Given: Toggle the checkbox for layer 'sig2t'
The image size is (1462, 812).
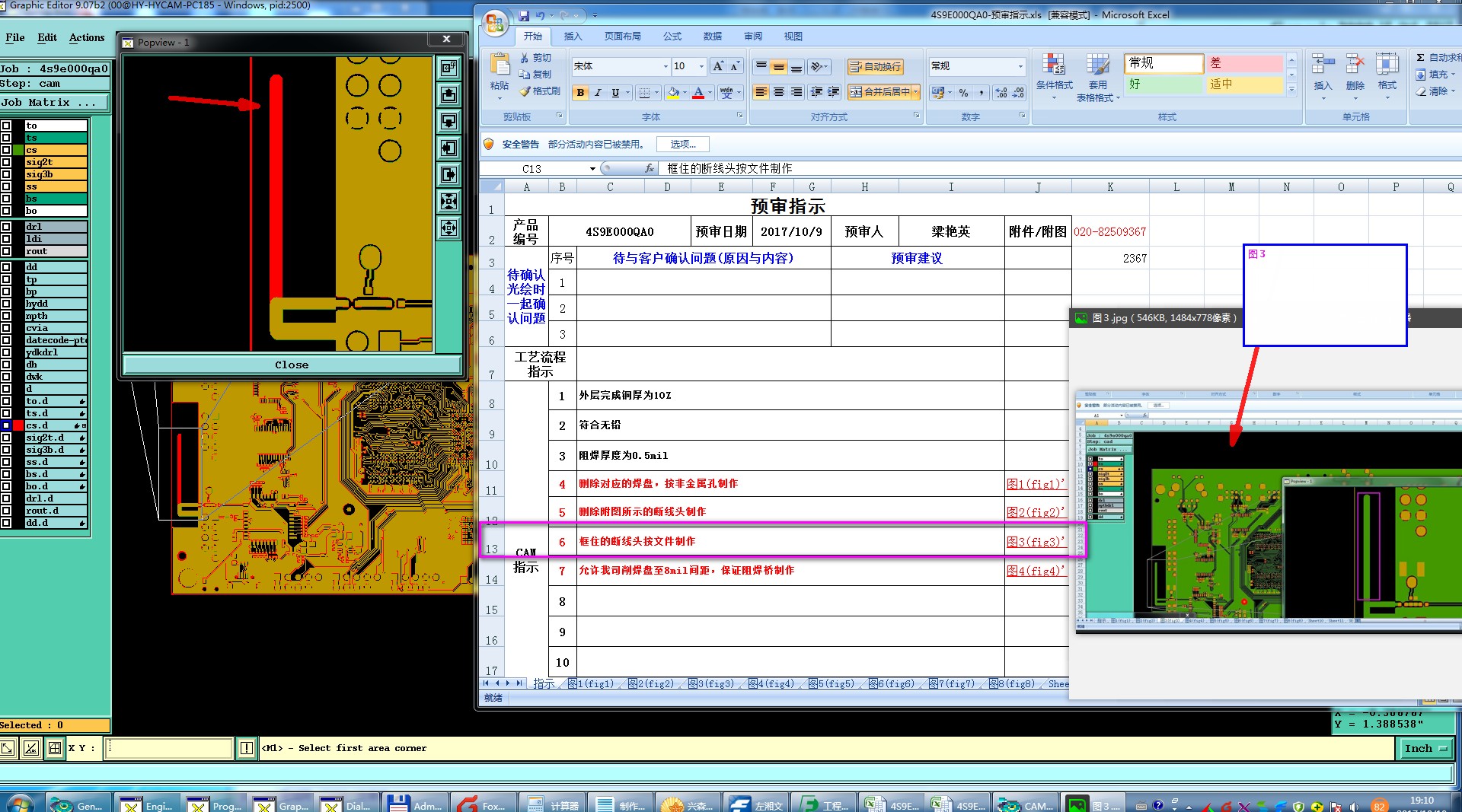Looking at the screenshot, I should [x=6, y=162].
